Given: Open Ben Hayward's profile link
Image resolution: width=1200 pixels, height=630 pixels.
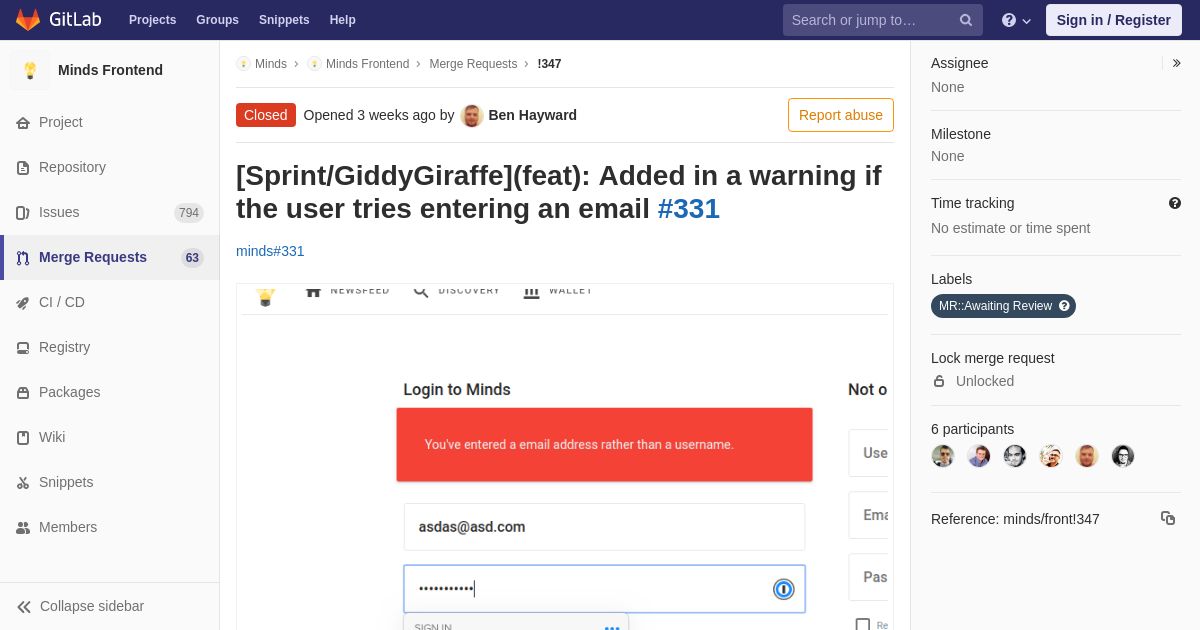Looking at the screenshot, I should [x=532, y=115].
